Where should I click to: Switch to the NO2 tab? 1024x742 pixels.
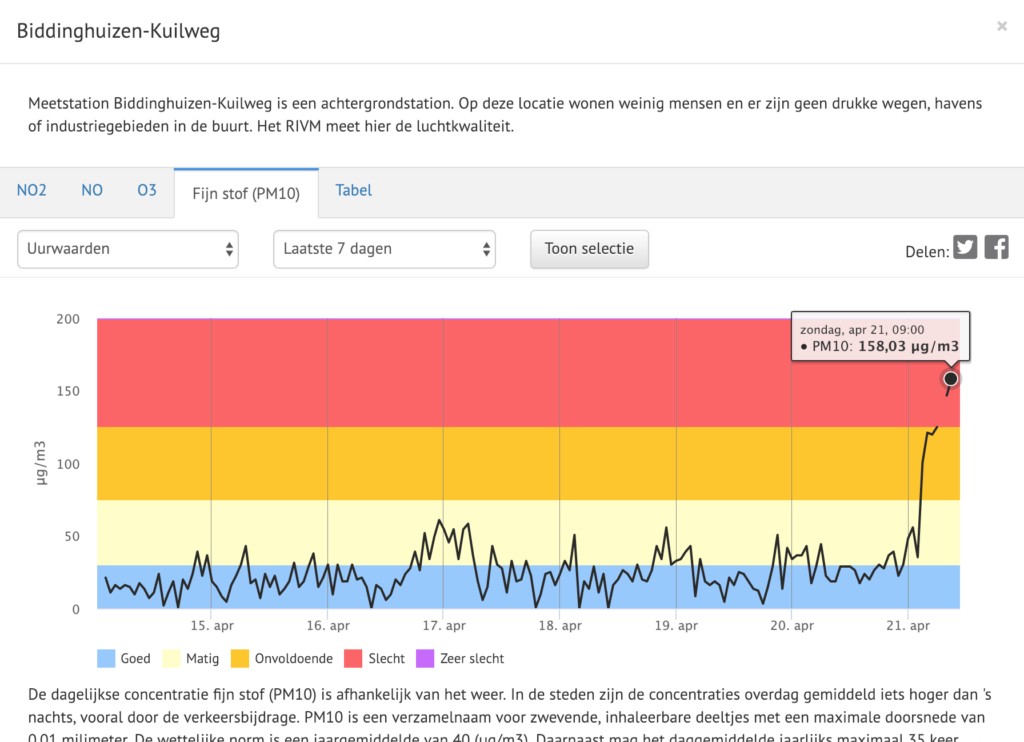32,190
